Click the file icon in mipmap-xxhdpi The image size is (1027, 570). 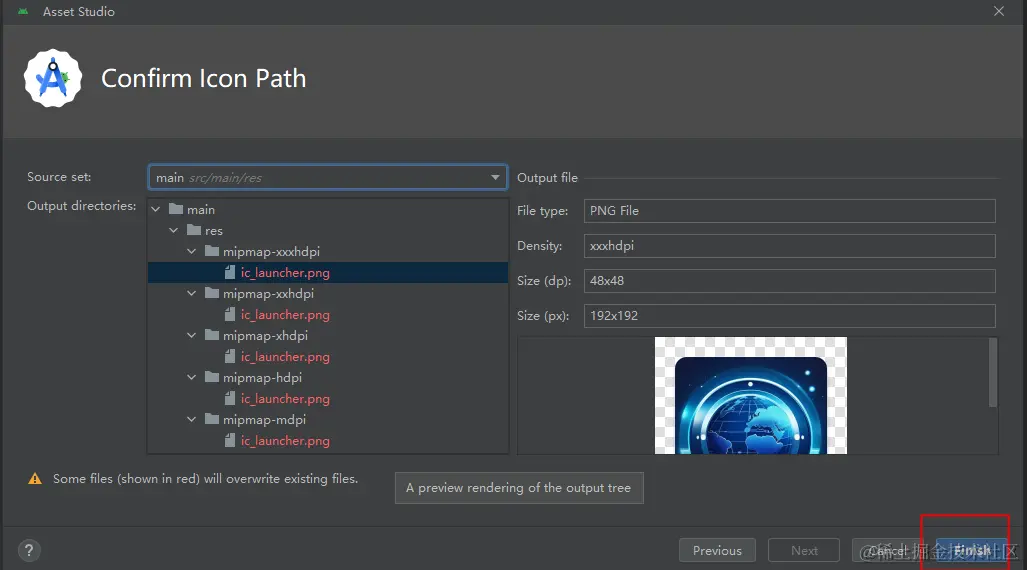pyautogui.click(x=230, y=314)
